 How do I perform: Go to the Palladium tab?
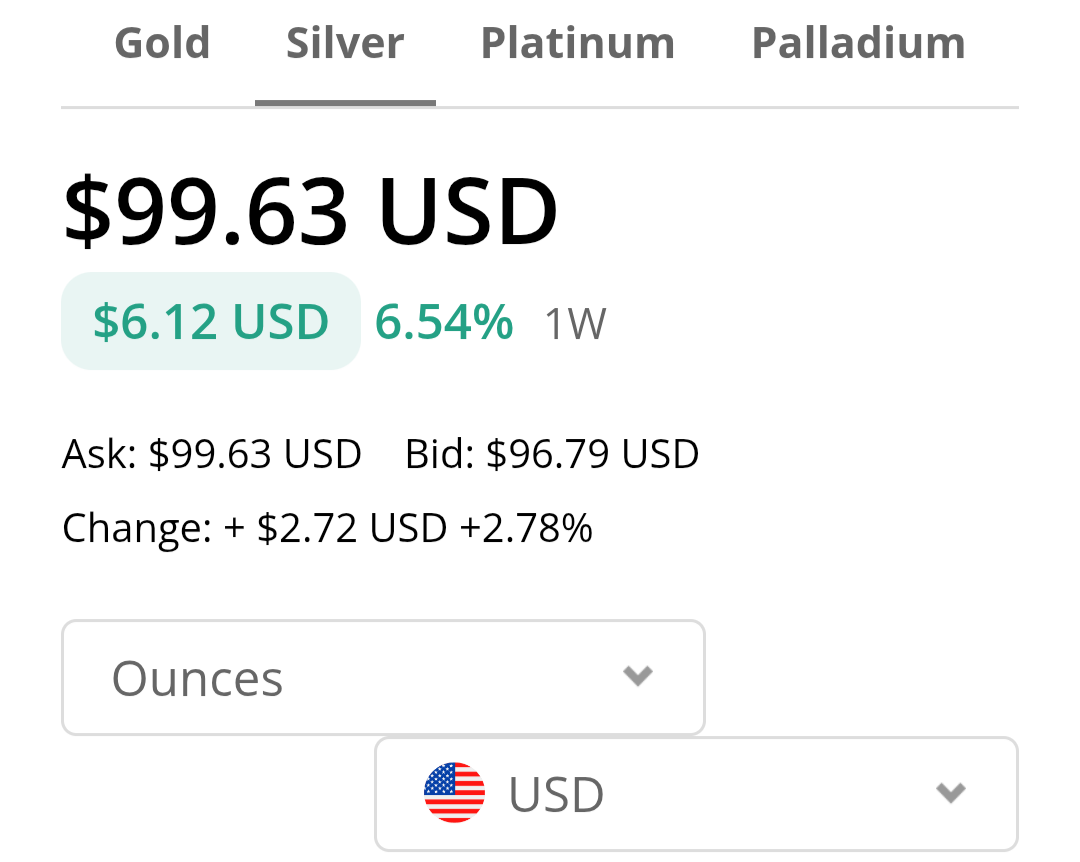858,44
